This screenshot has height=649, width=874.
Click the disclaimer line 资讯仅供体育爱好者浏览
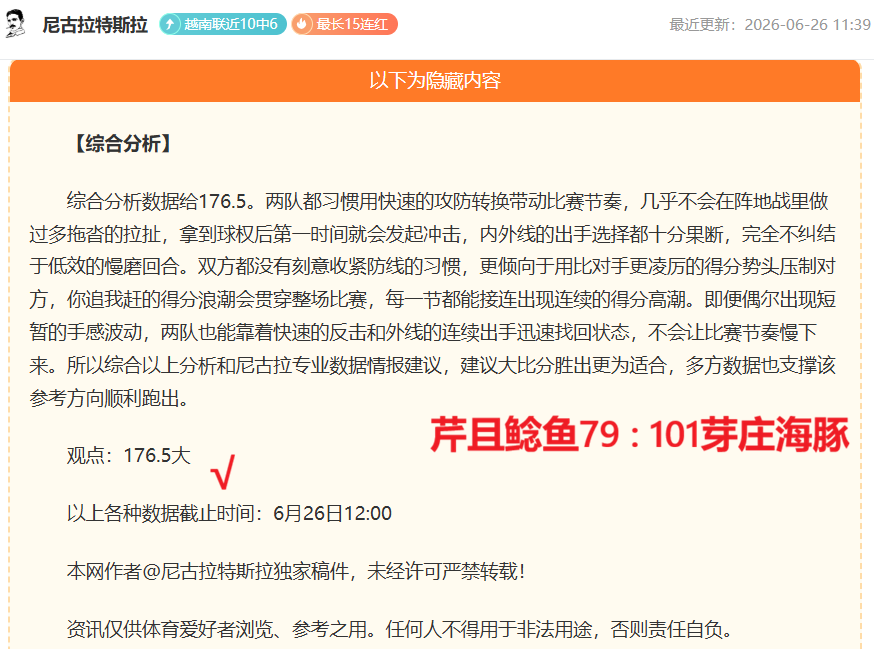pos(399,629)
